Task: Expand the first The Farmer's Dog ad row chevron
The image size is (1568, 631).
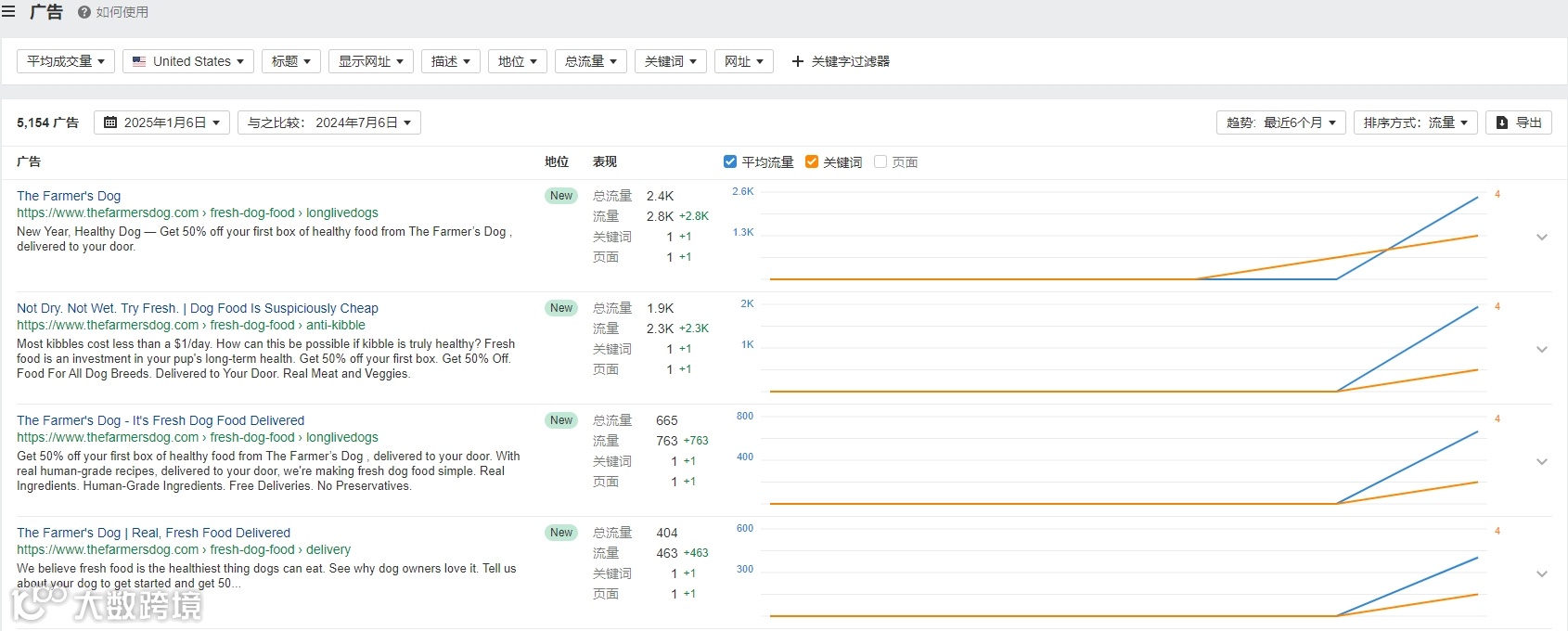Action: point(1542,238)
